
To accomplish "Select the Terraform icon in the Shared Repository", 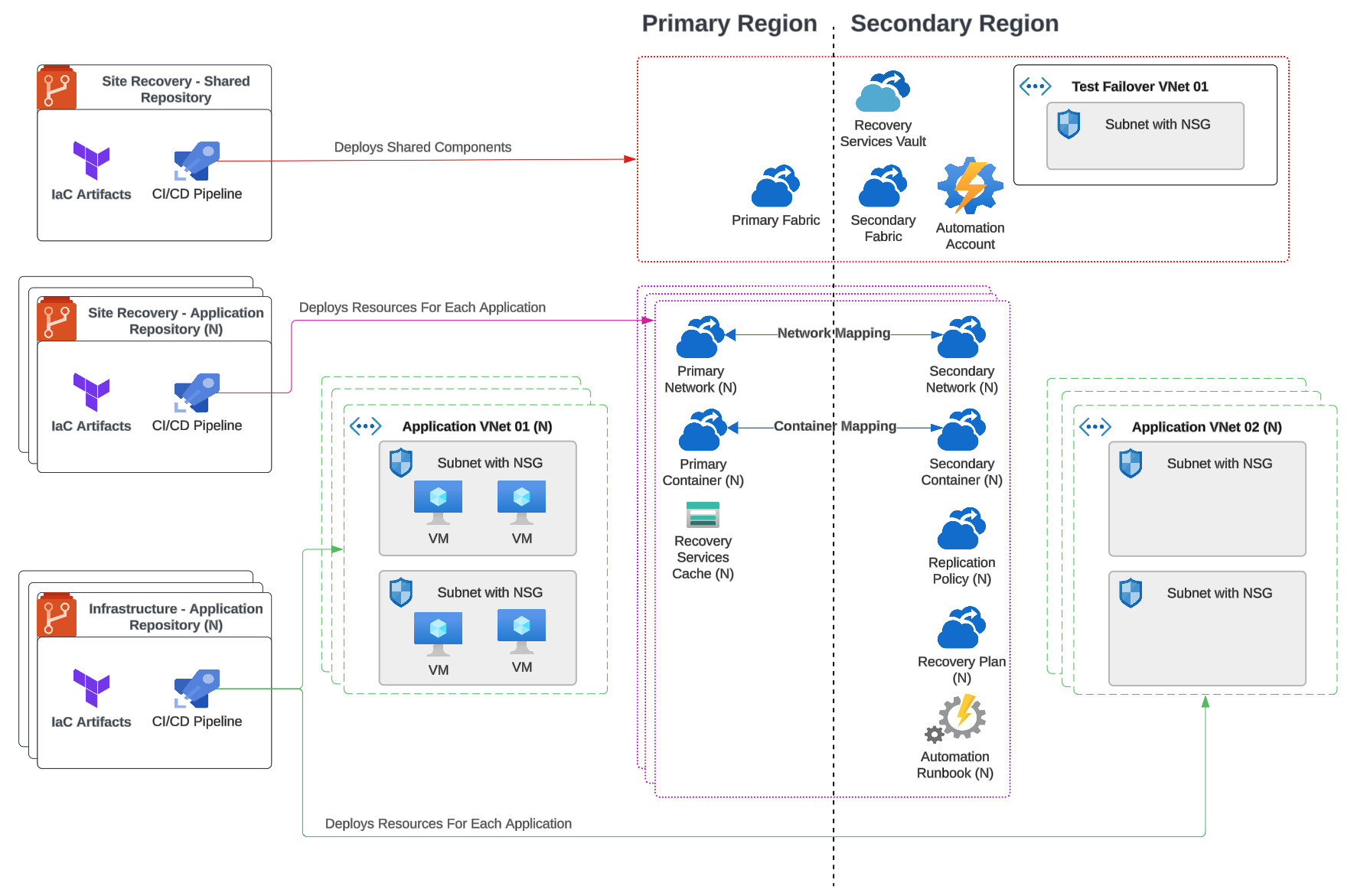I will coord(91,160).
